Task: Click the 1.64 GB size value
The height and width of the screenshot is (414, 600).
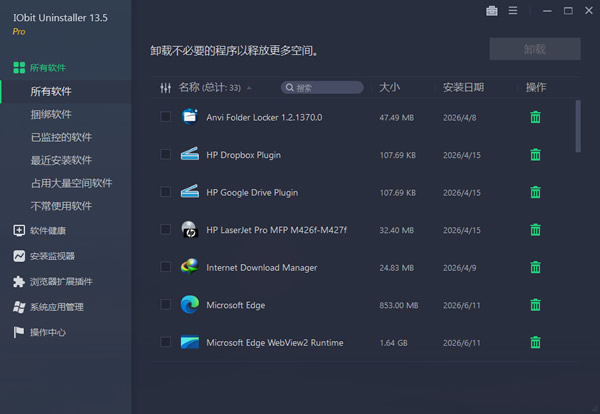Action: (x=393, y=343)
